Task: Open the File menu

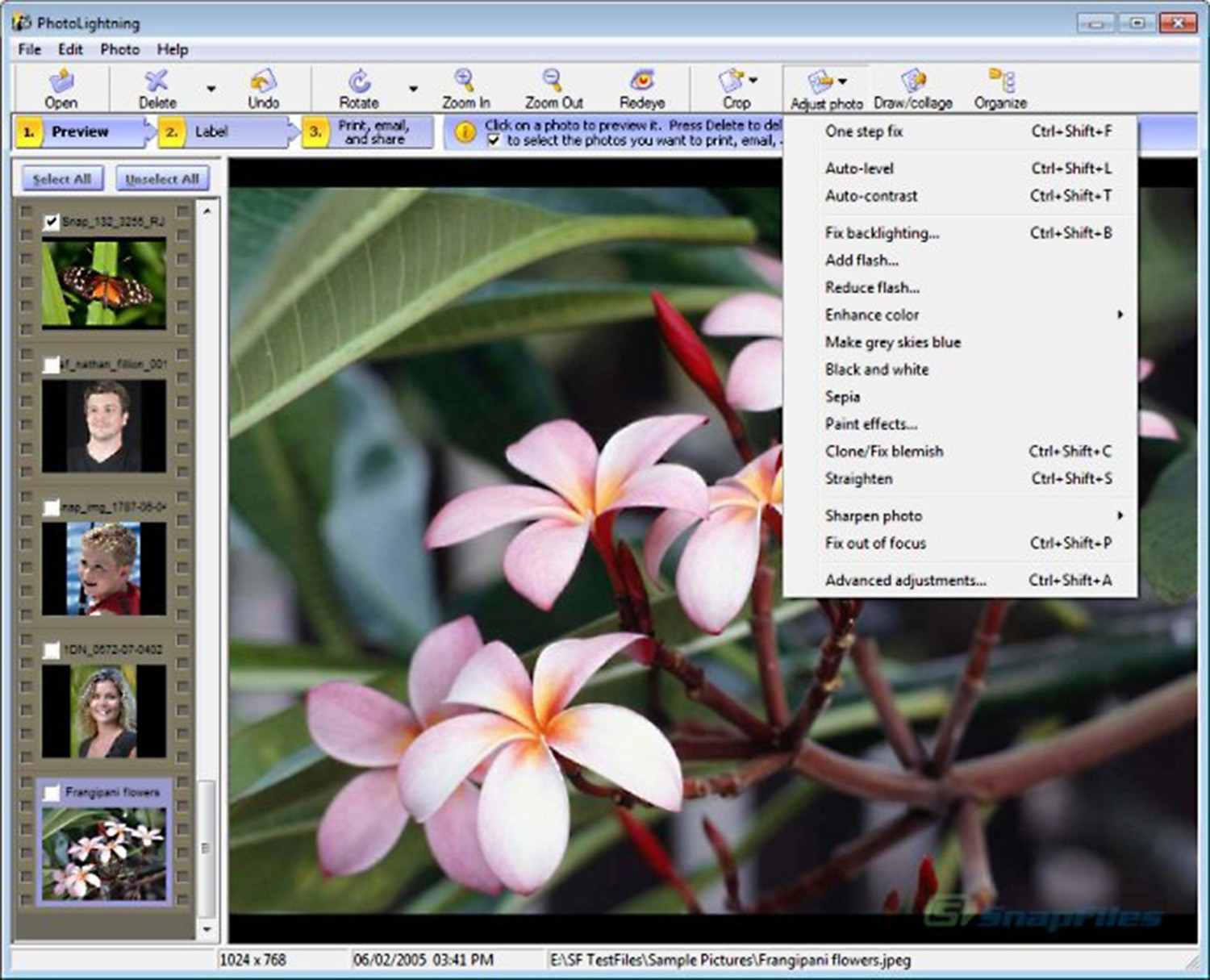Action: 30,49
